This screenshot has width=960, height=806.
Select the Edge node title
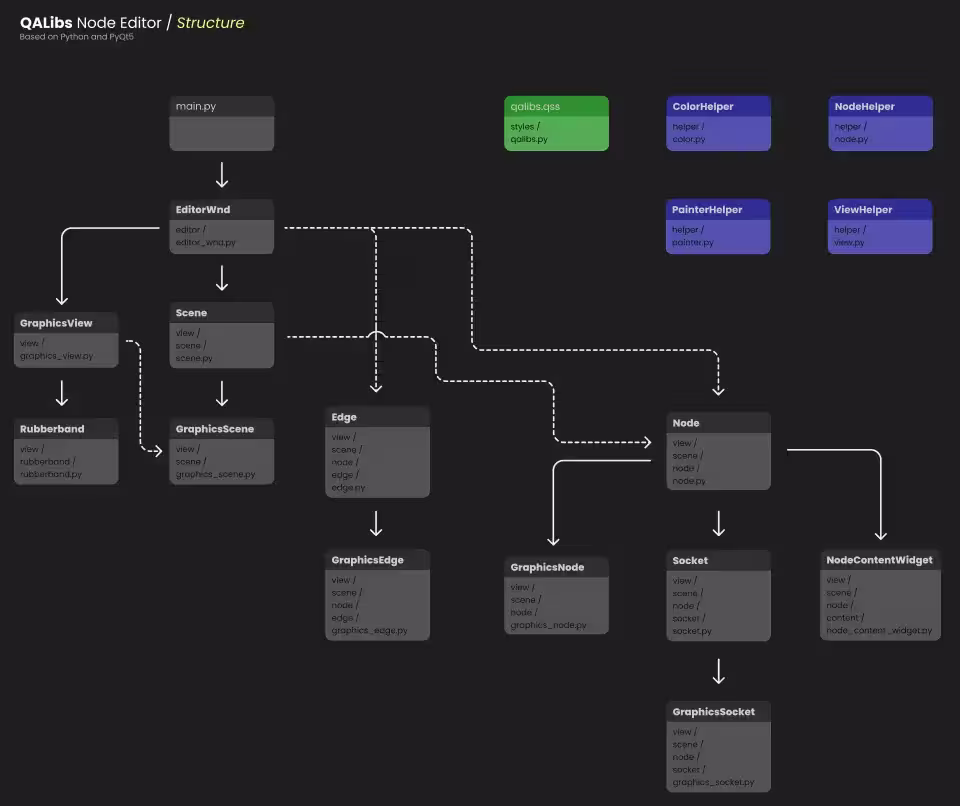pos(343,417)
